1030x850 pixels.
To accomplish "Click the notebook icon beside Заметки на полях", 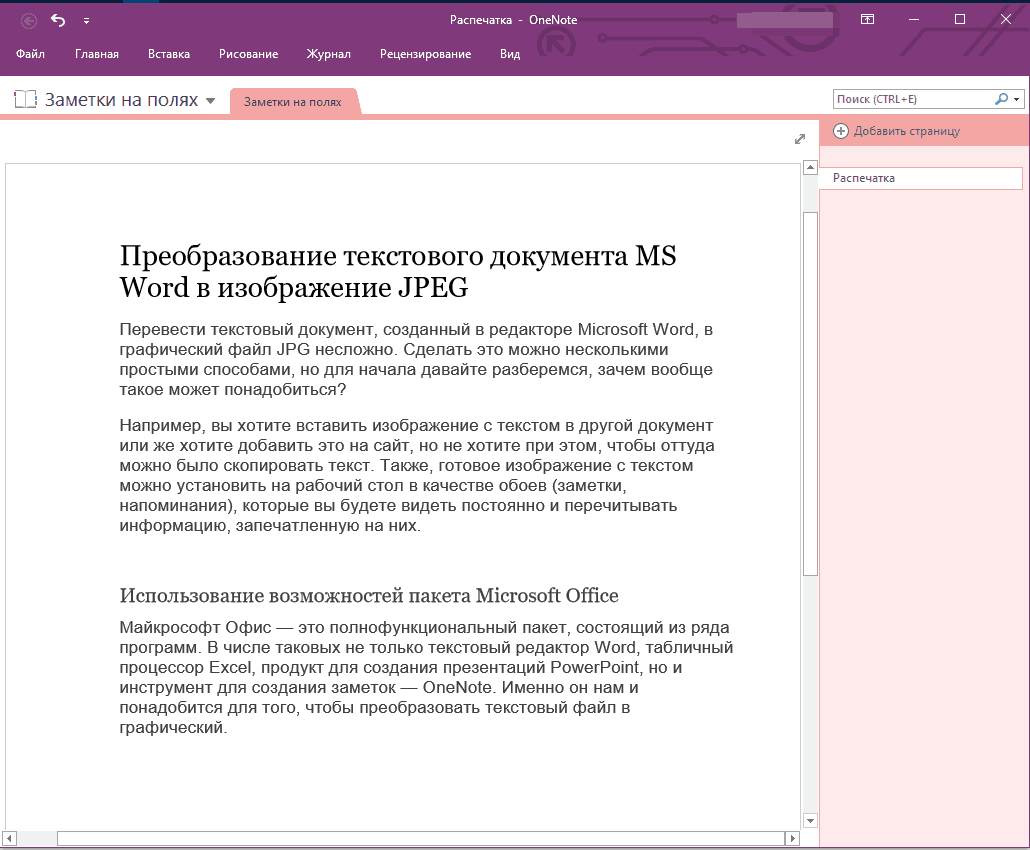I will (x=26, y=99).
